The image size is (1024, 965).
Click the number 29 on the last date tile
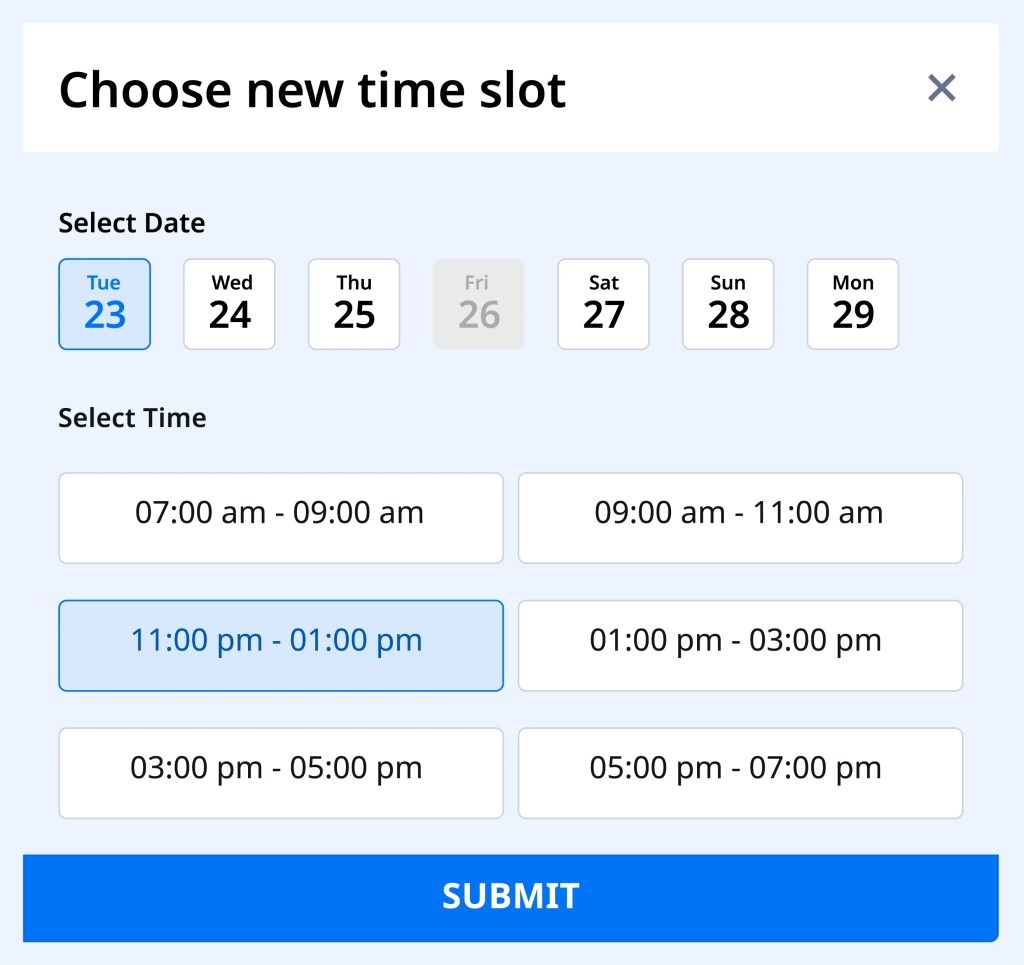tap(853, 316)
